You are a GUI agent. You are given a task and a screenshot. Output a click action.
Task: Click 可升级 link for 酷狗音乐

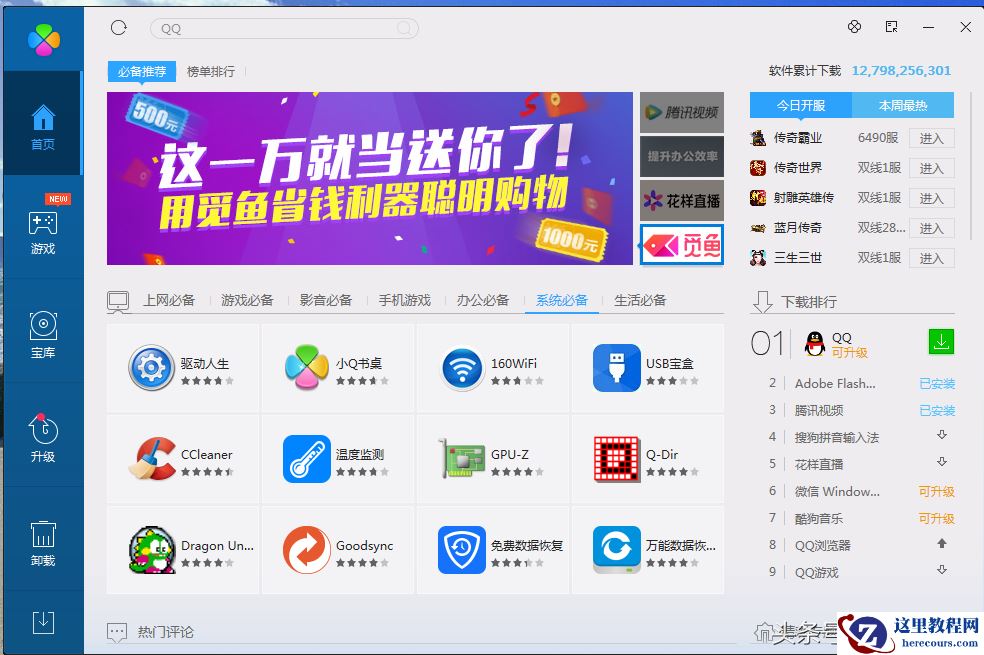pos(936,519)
